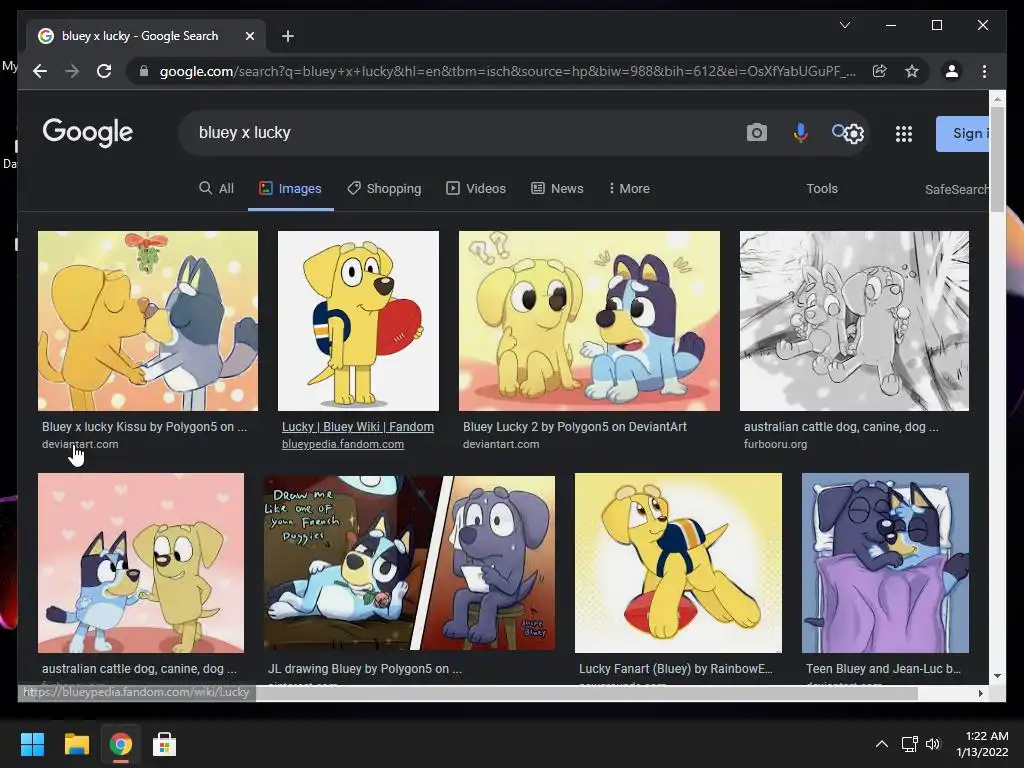The height and width of the screenshot is (768, 1024).
Task: Open Microsoft Store from taskbar
Action: coord(164,744)
